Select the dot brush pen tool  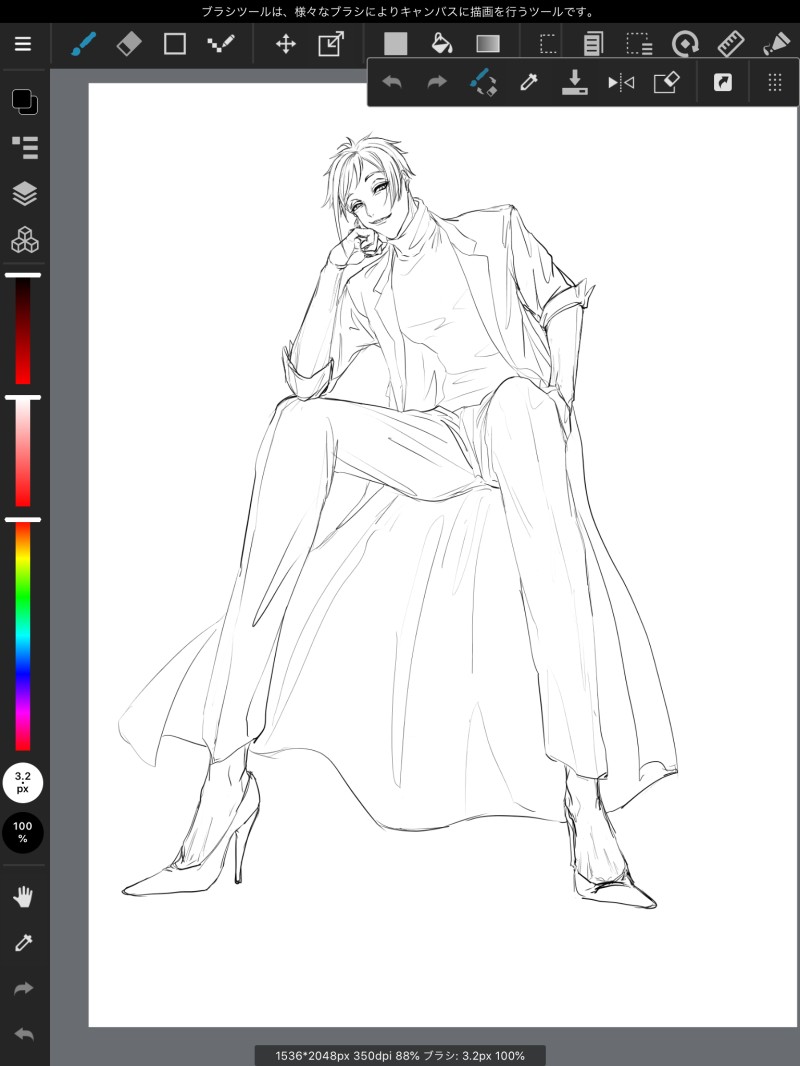click(x=221, y=44)
